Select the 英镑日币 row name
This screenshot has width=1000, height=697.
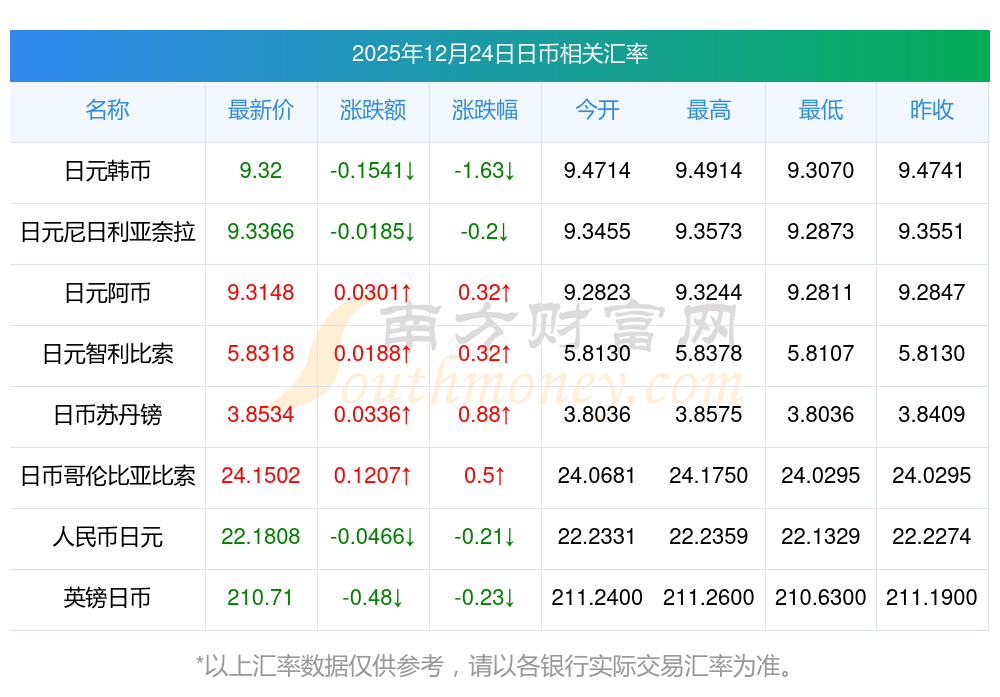[x=107, y=598]
